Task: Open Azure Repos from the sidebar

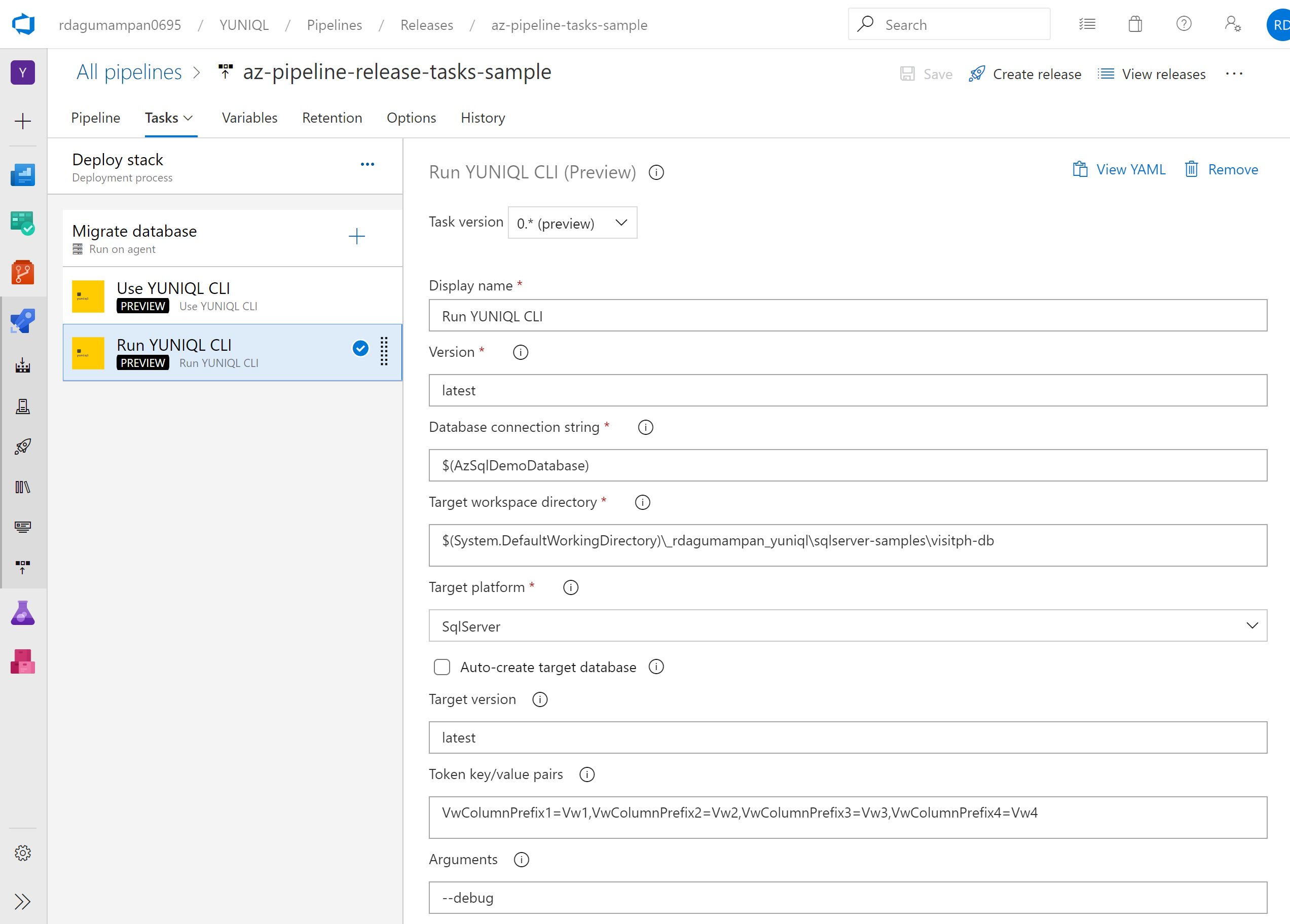Action: coord(23,272)
